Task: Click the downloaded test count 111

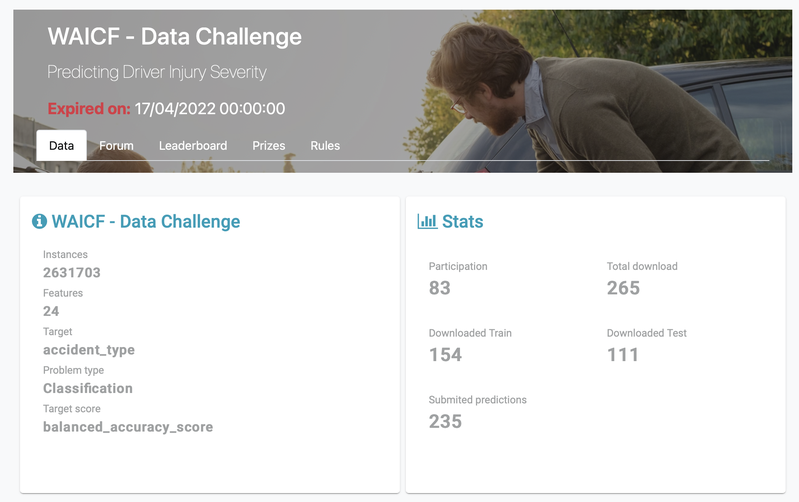Action: [x=623, y=355]
